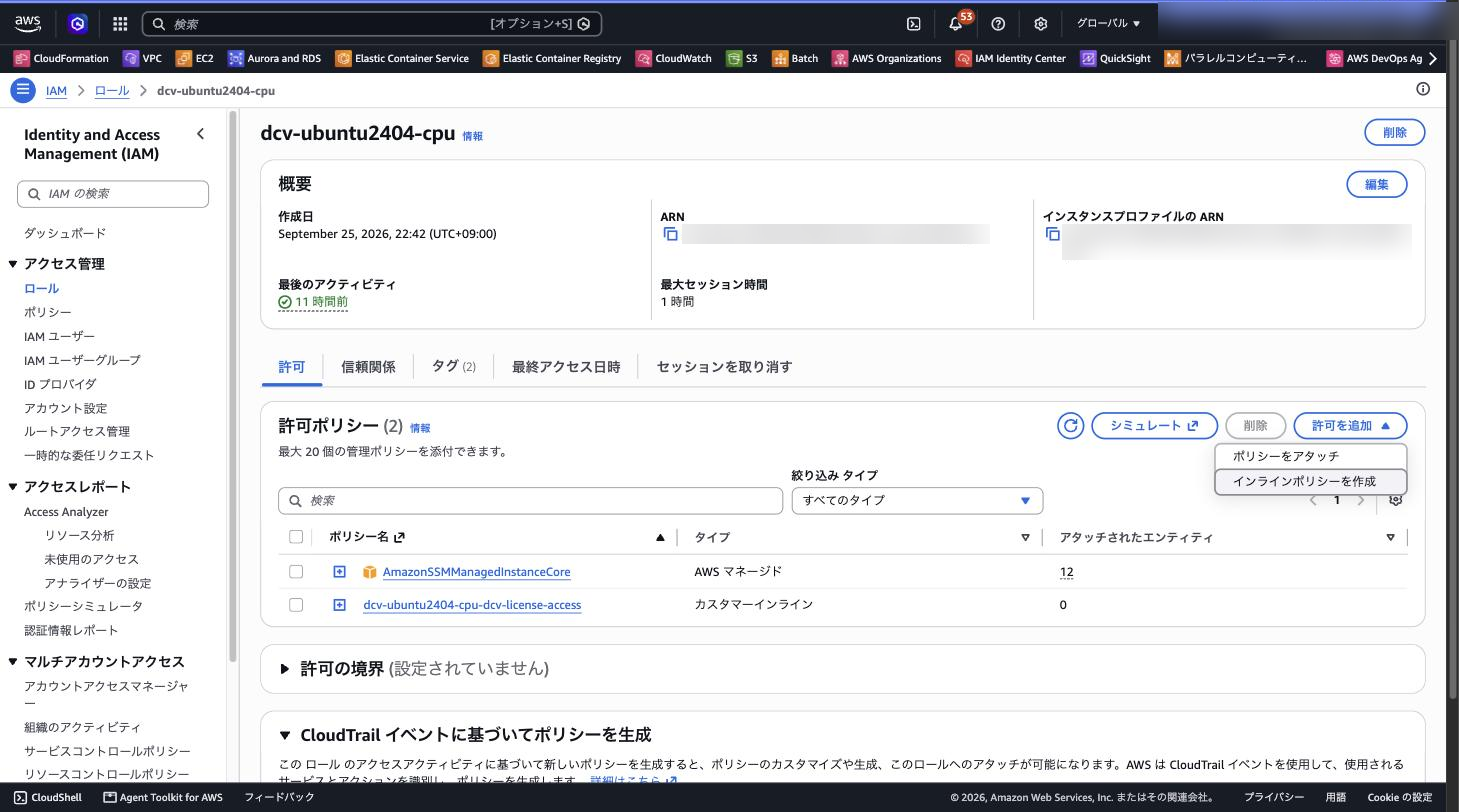Open Elastic Container Registry shortcut

552,58
